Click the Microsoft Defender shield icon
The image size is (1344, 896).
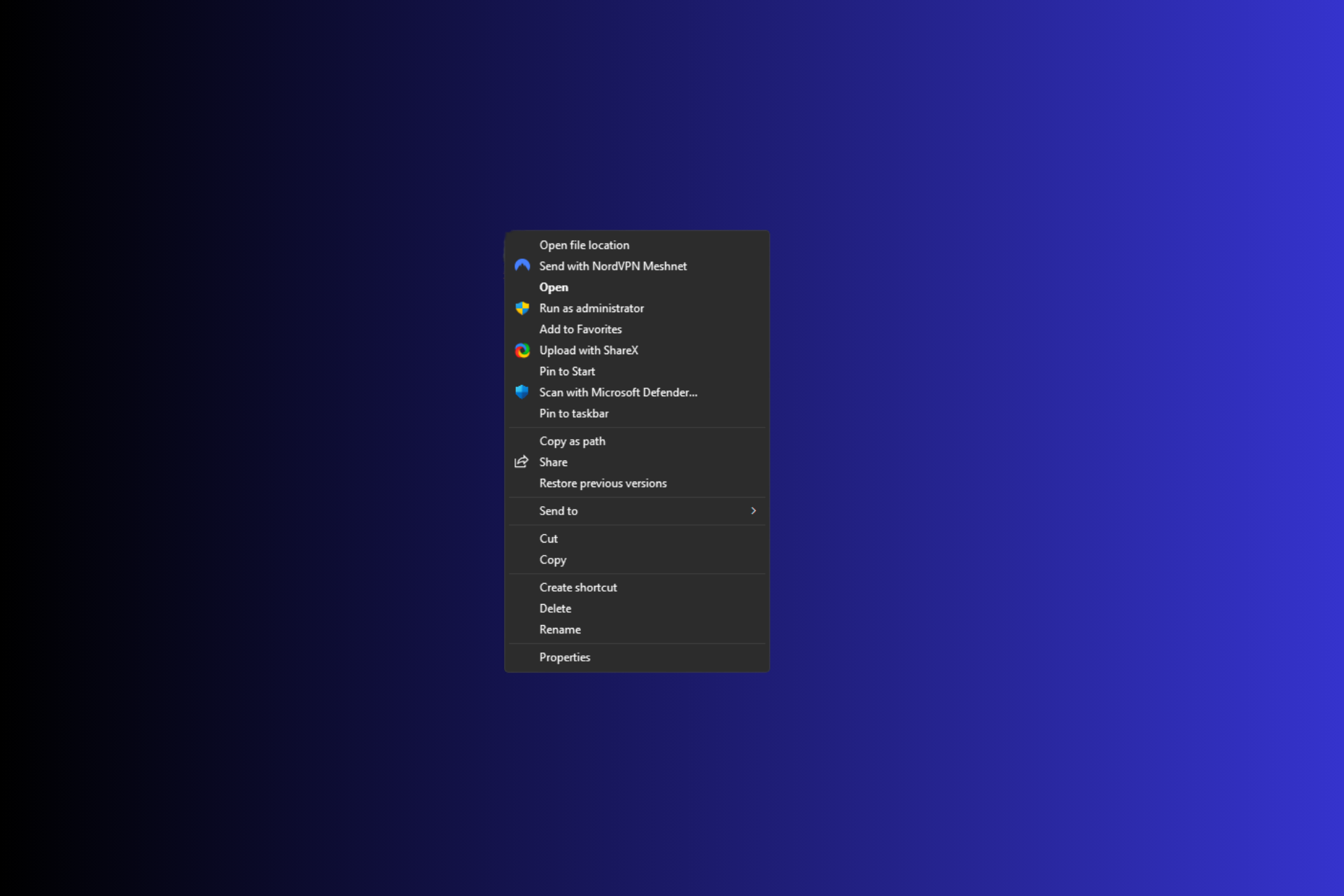(x=522, y=392)
